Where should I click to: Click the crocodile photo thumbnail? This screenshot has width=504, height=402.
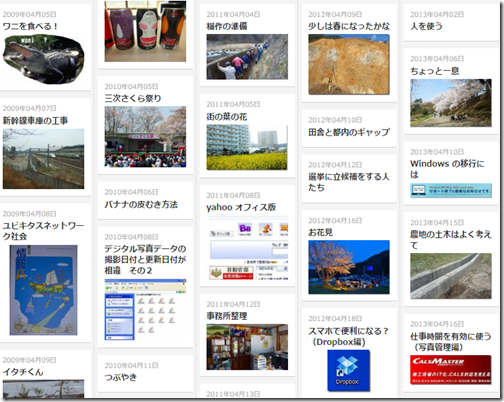(x=43, y=58)
